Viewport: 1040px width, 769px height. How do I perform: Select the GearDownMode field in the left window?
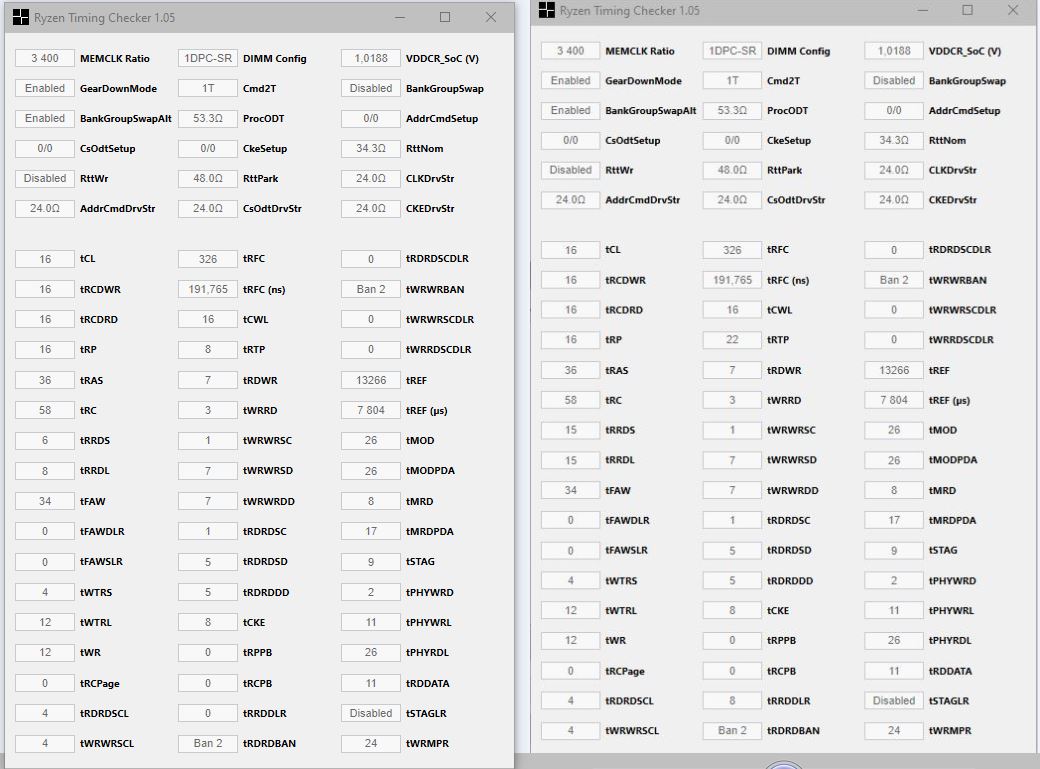coord(45,88)
